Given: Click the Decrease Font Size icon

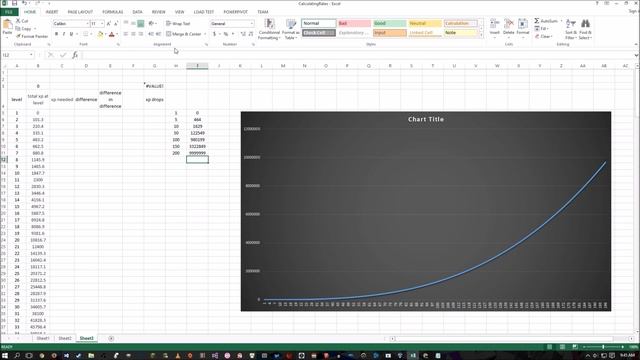Looking at the screenshot, I should (x=116, y=24).
